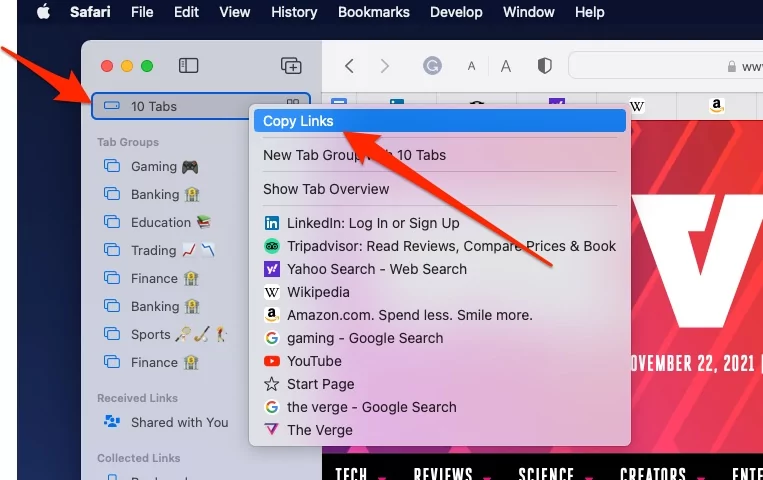
Task: Go back with the back arrow
Action: [349, 66]
